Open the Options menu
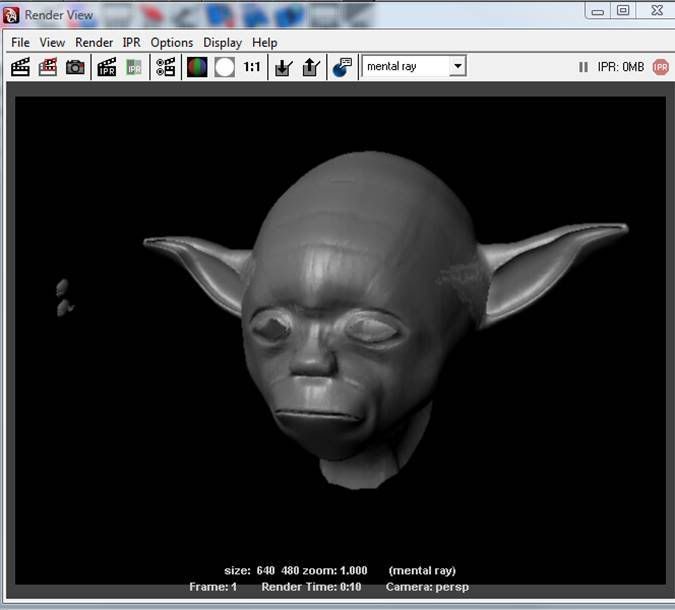Screen dimensions: 675x610 click(172, 43)
